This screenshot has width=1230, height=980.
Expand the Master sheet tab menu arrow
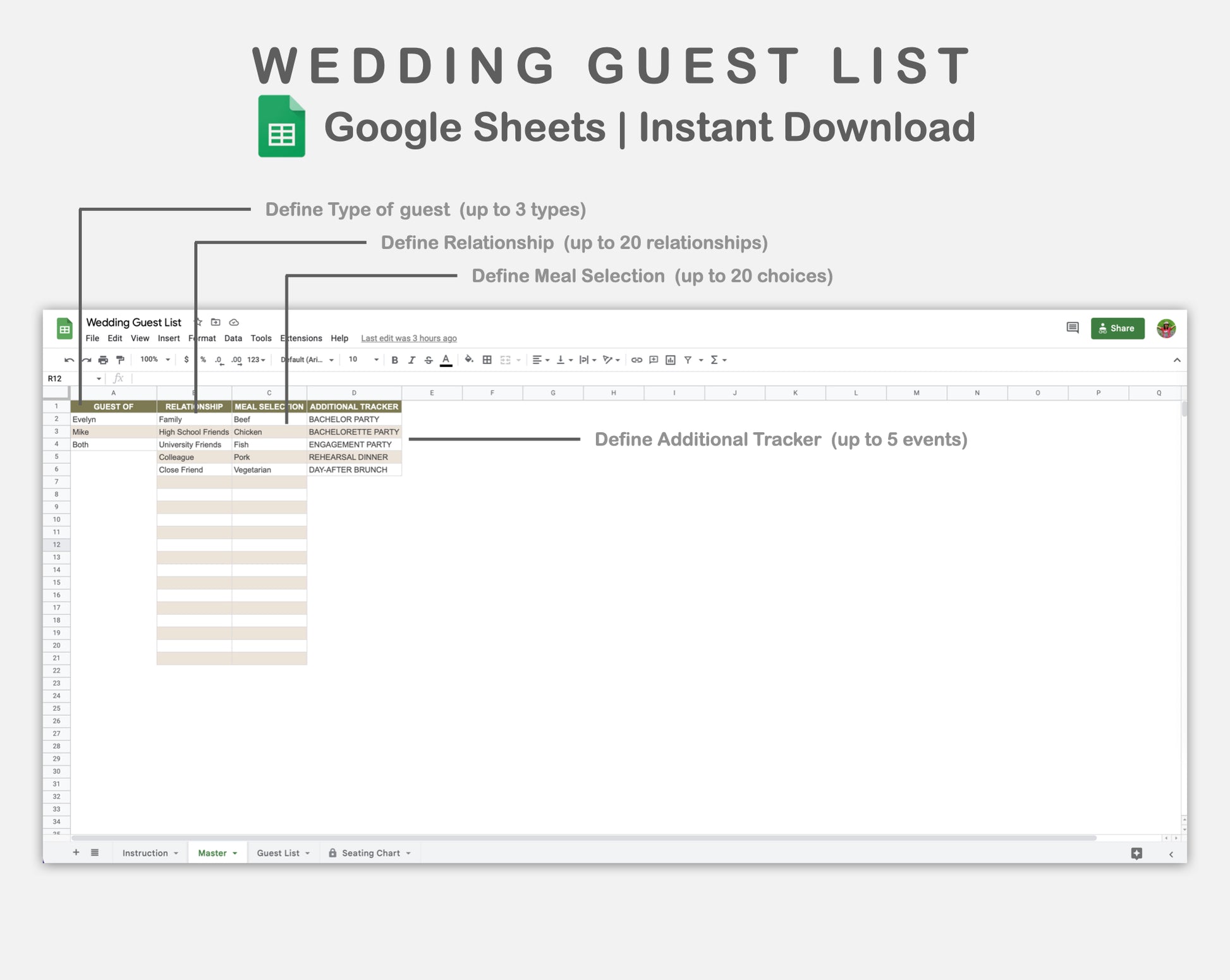[x=235, y=853]
